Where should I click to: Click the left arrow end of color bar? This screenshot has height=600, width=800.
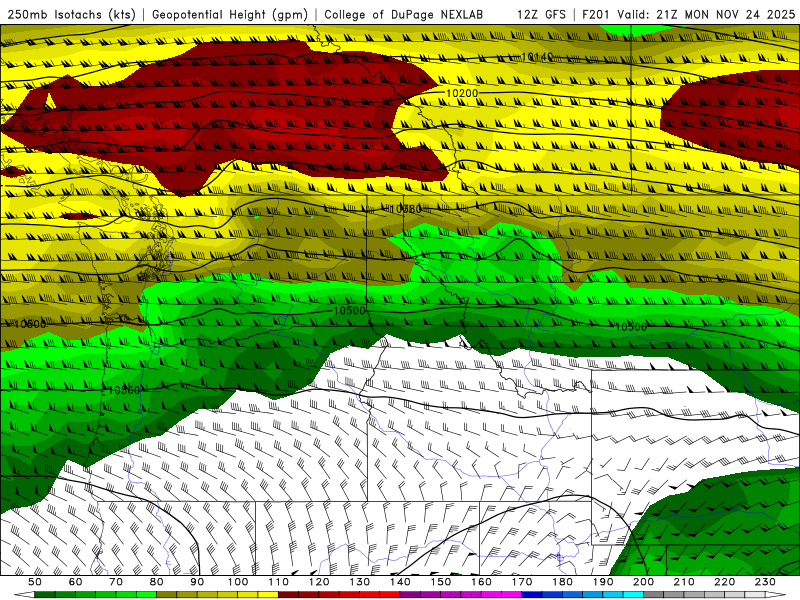click(x=24, y=595)
